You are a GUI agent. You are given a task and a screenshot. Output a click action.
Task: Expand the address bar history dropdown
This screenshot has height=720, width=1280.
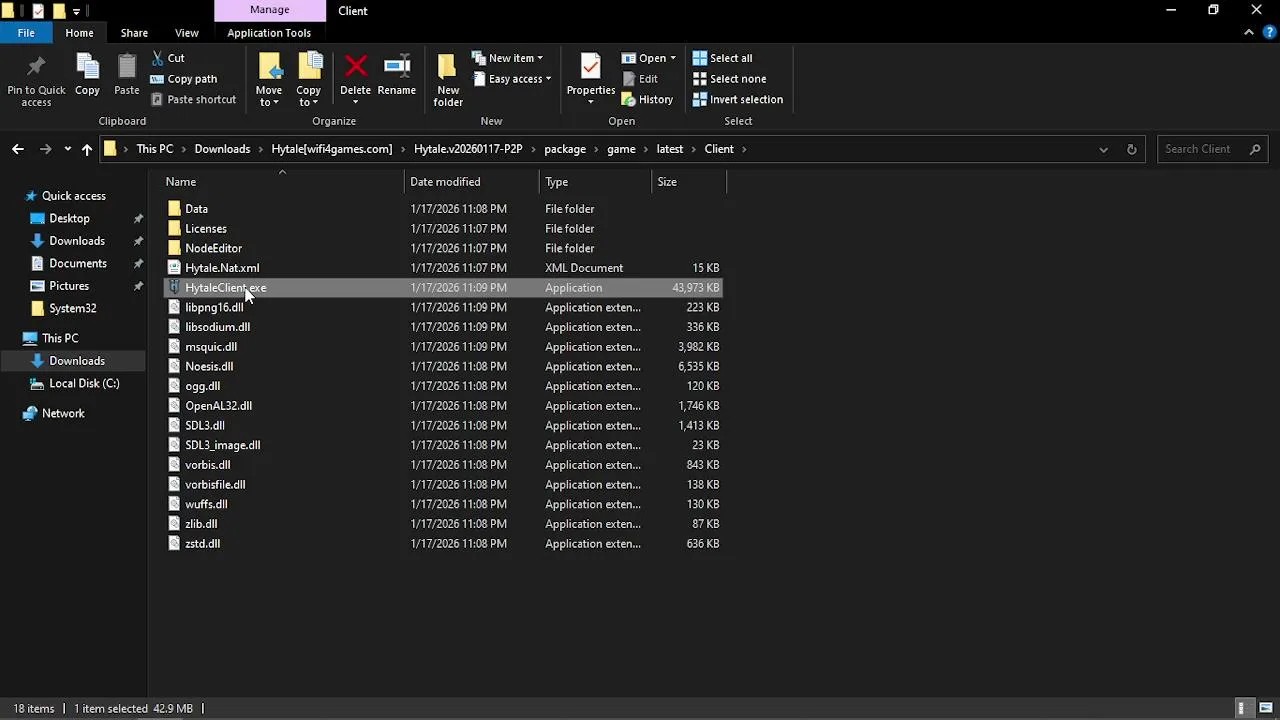coord(1103,149)
